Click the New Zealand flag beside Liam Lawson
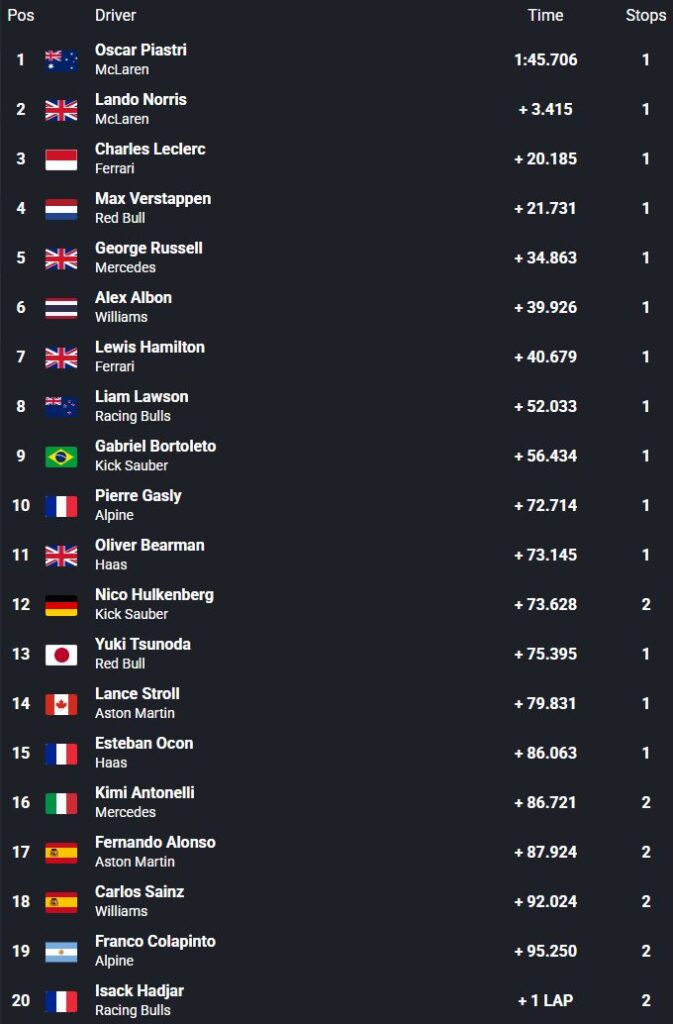Viewport: 673px width, 1024px height. 61,407
